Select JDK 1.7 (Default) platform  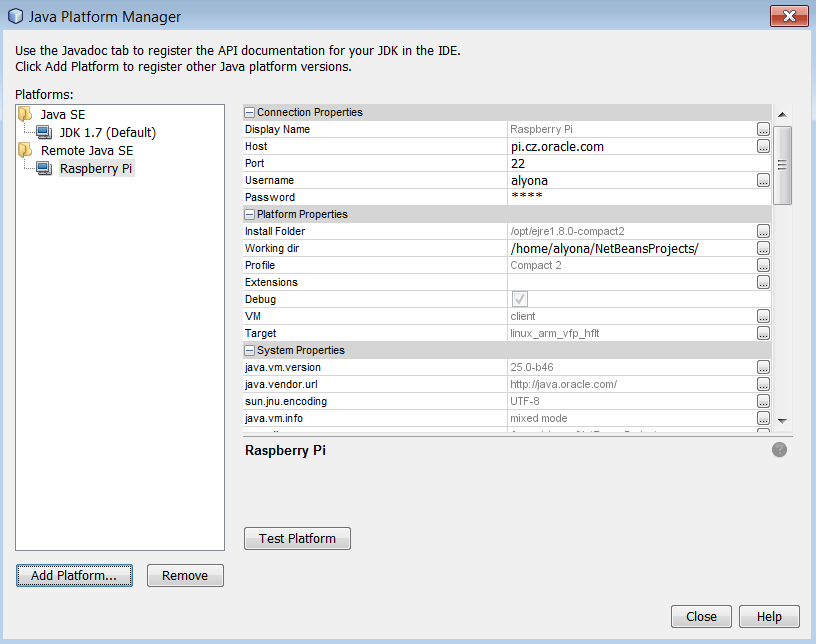(107, 132)
